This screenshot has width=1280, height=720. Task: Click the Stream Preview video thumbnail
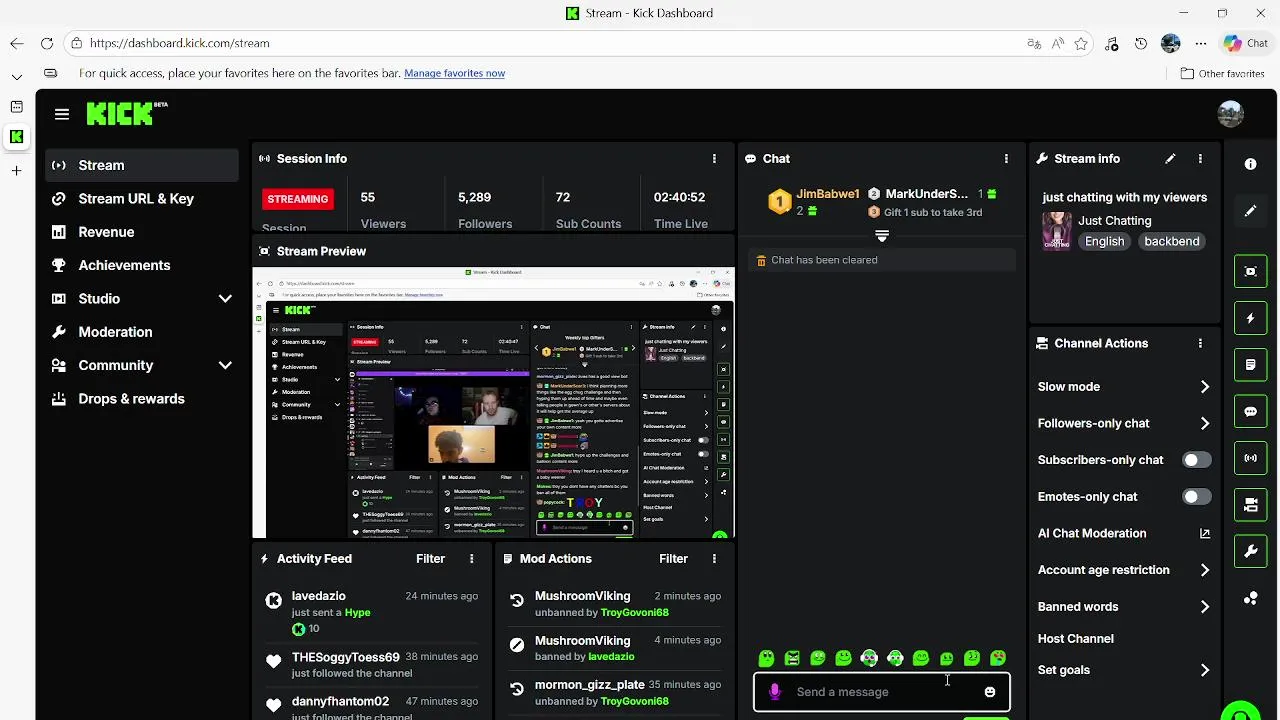pyautogui.click(x=493, y=403)
